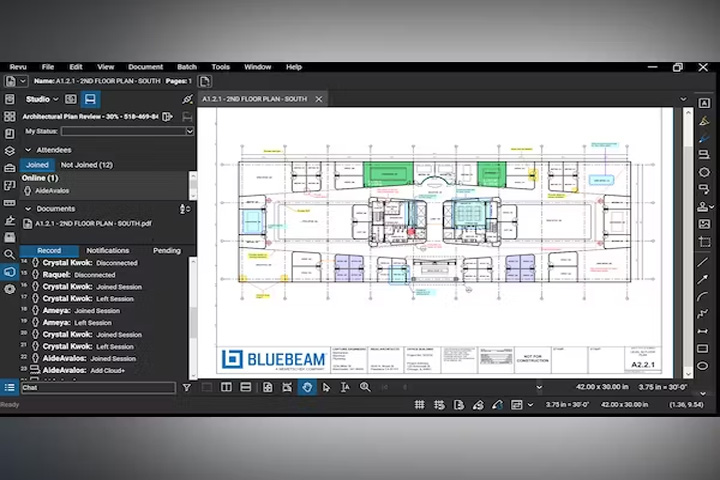720x480 pixels.
Task: Activate the Select Text tool
Action: pyautogui.click(x=345, y=387)
